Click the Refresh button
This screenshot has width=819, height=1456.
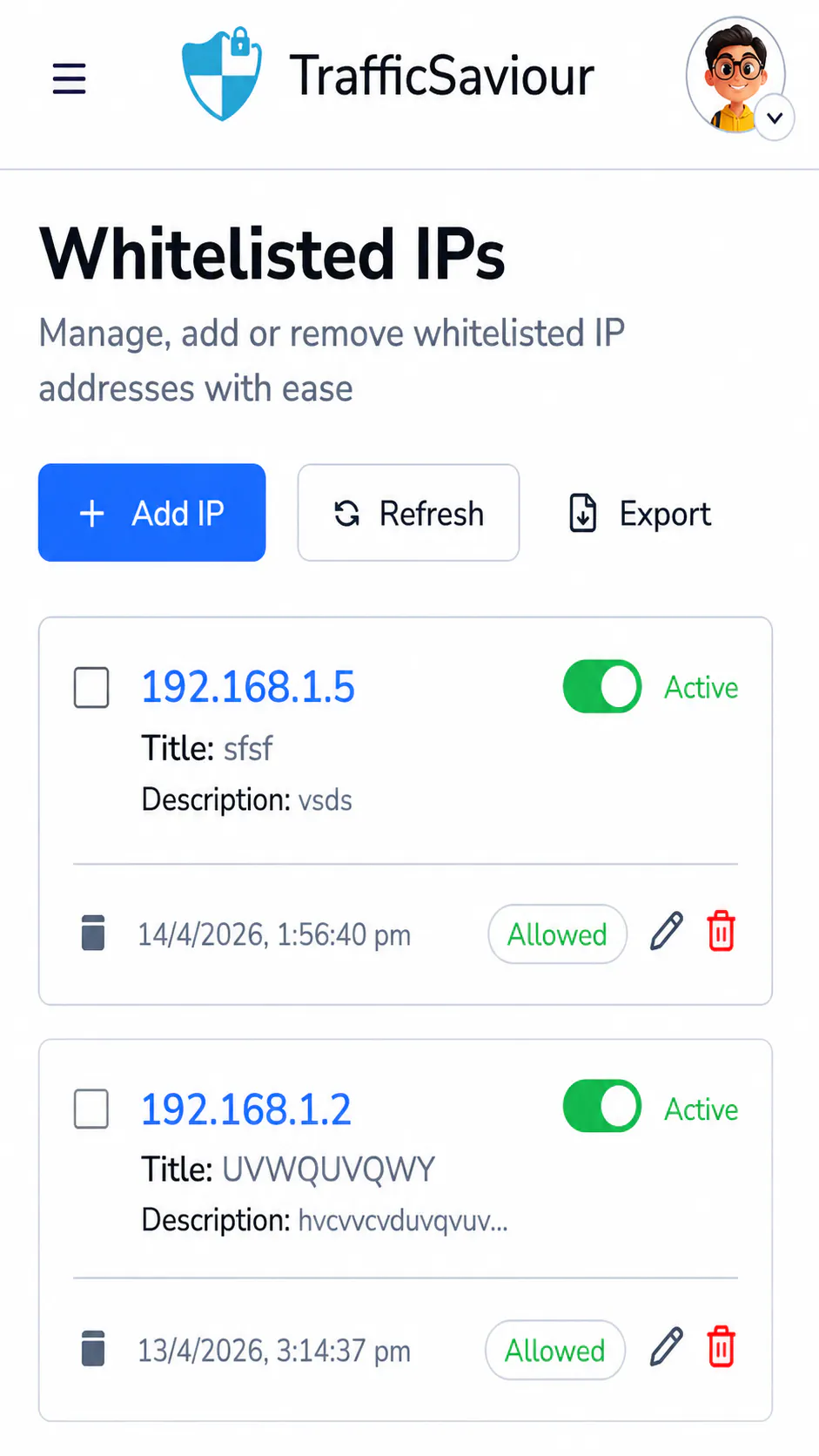click(408, 513)
